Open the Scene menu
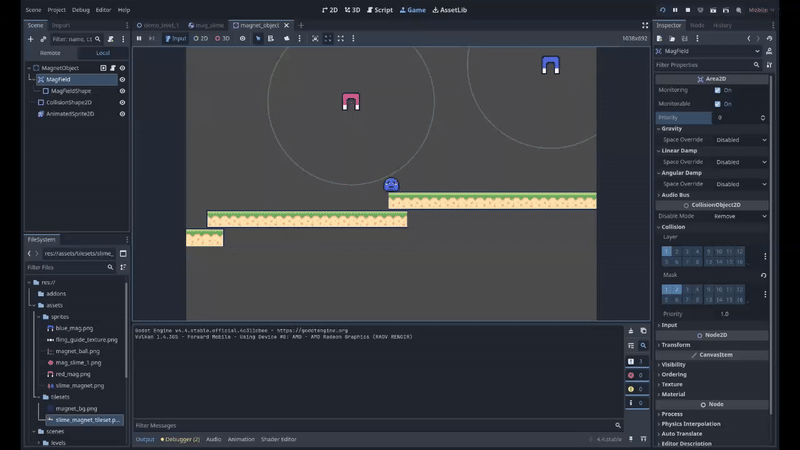This screenshot has height=450, width=800. [x=33, y=10]
